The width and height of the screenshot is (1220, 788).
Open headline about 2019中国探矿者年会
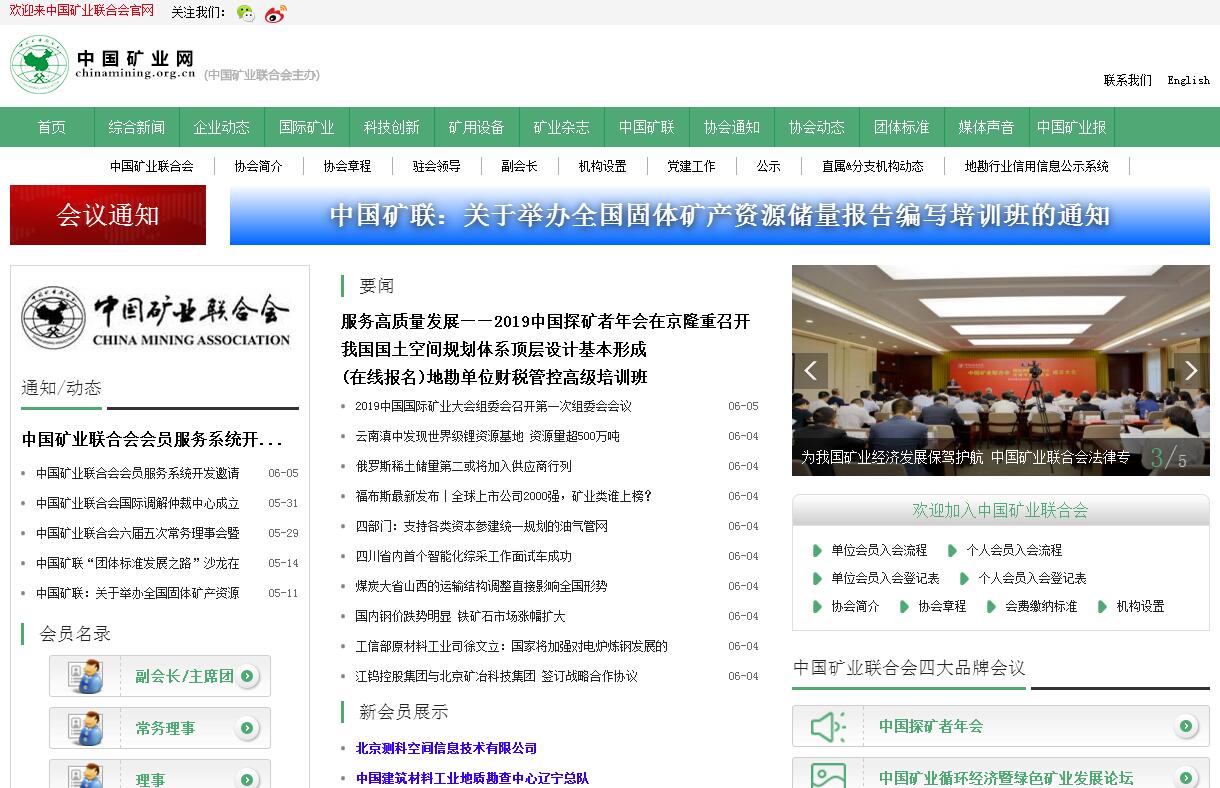(x=545, y=322)
